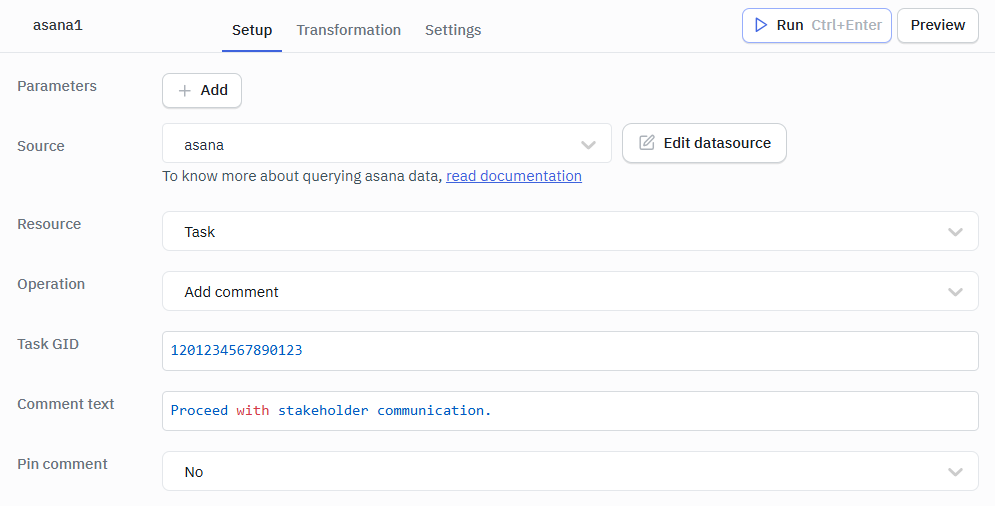The image size is (995, 506).
Task: Click the Preview button
Action: click(937, 25)
